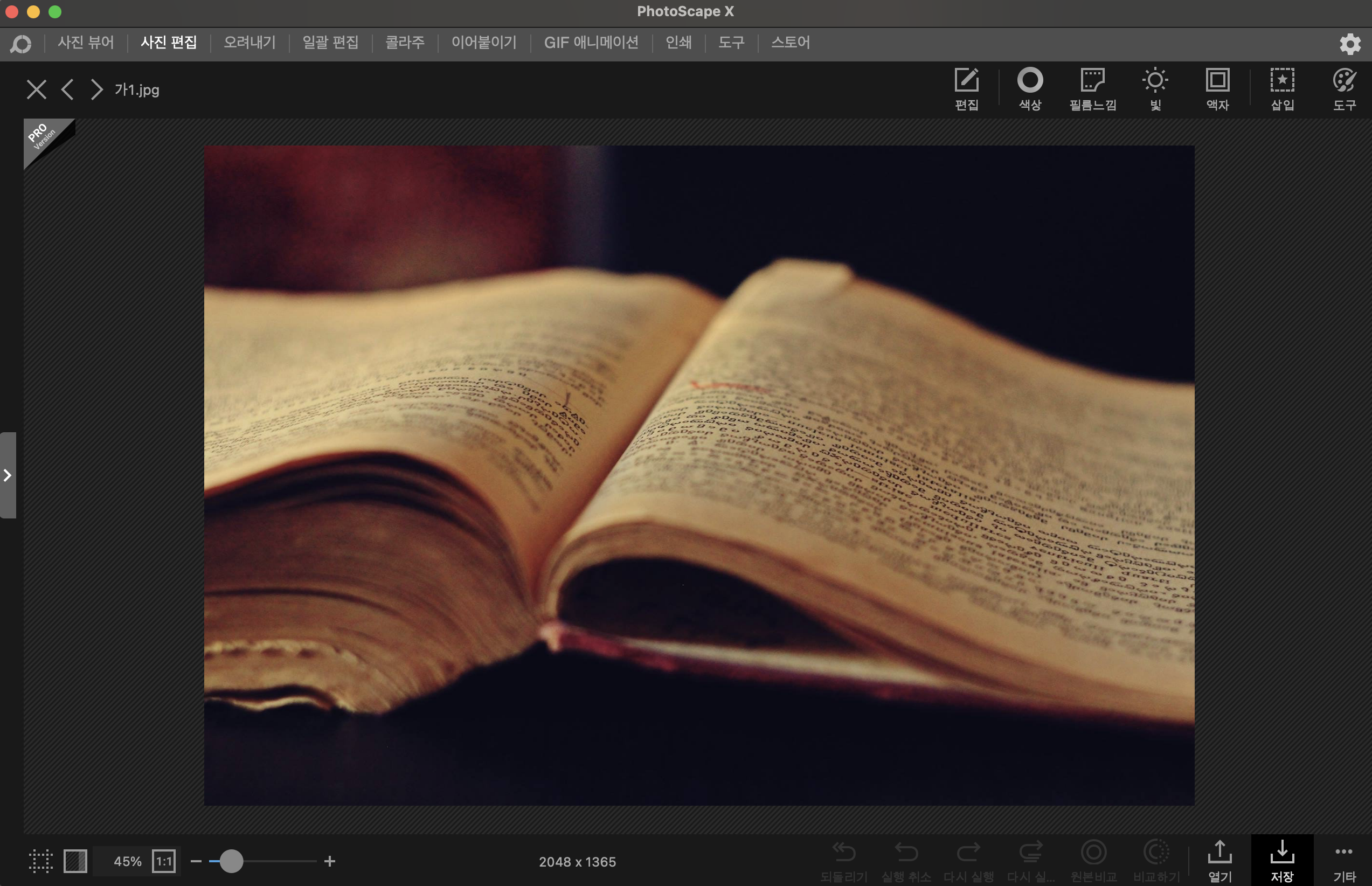Click the plus zoom in button
The image size is (1372, 886).
(330, 861)
